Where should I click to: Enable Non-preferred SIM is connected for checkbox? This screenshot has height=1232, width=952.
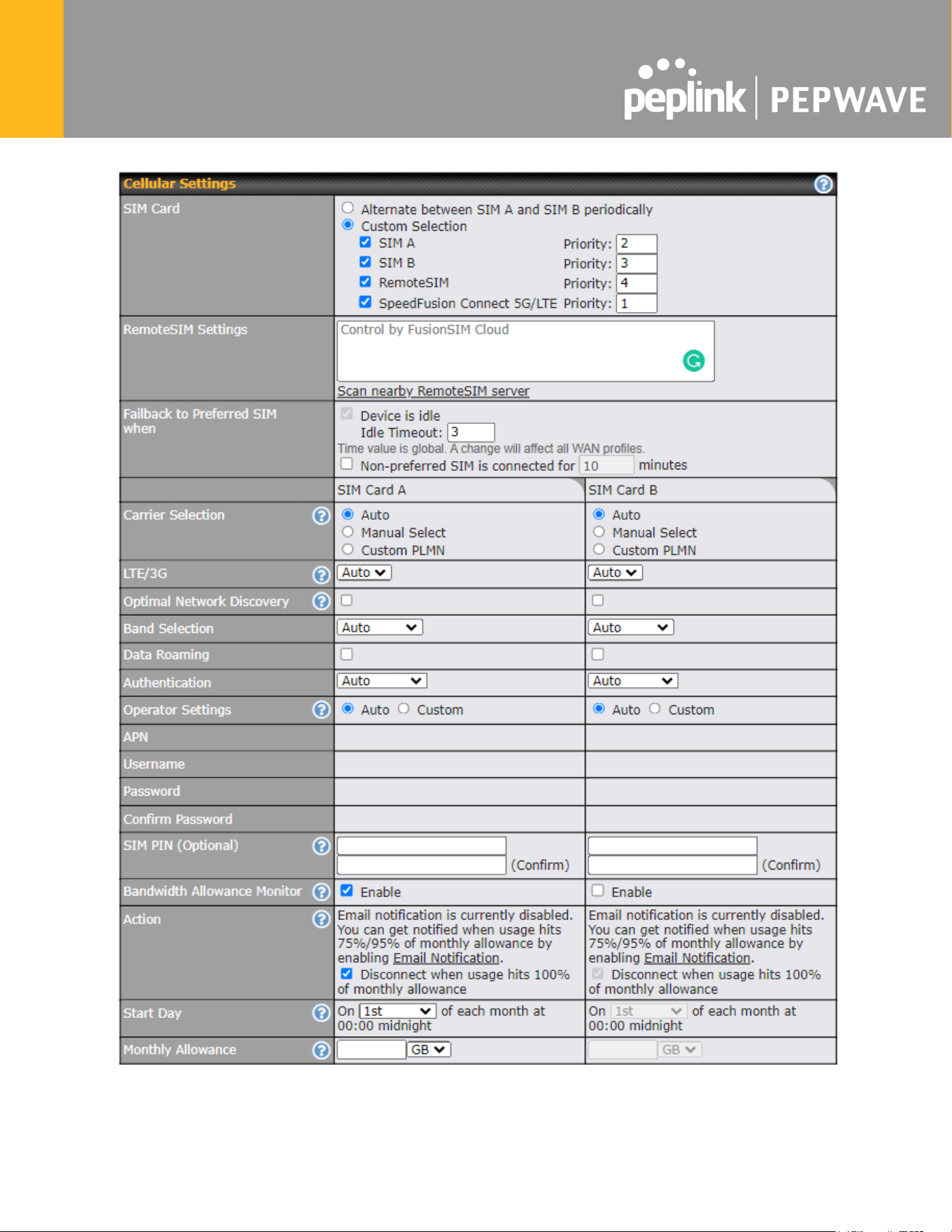point(346,464)
